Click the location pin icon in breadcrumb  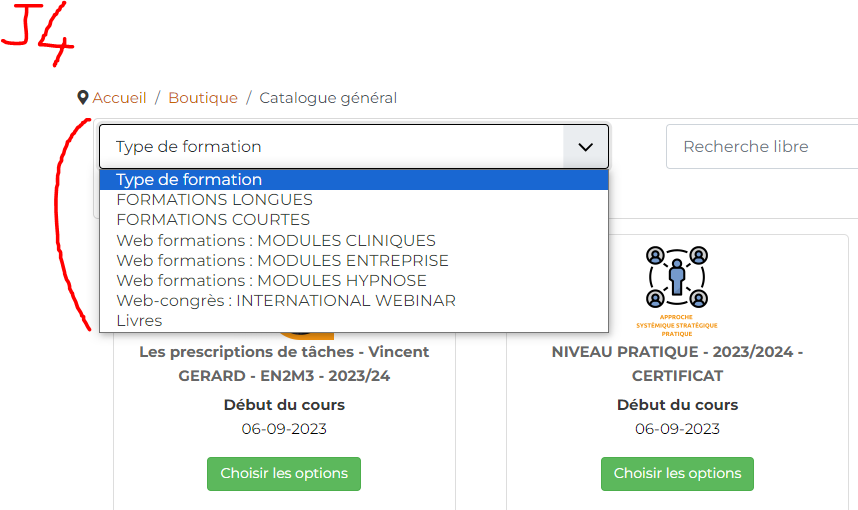point(83,98)
